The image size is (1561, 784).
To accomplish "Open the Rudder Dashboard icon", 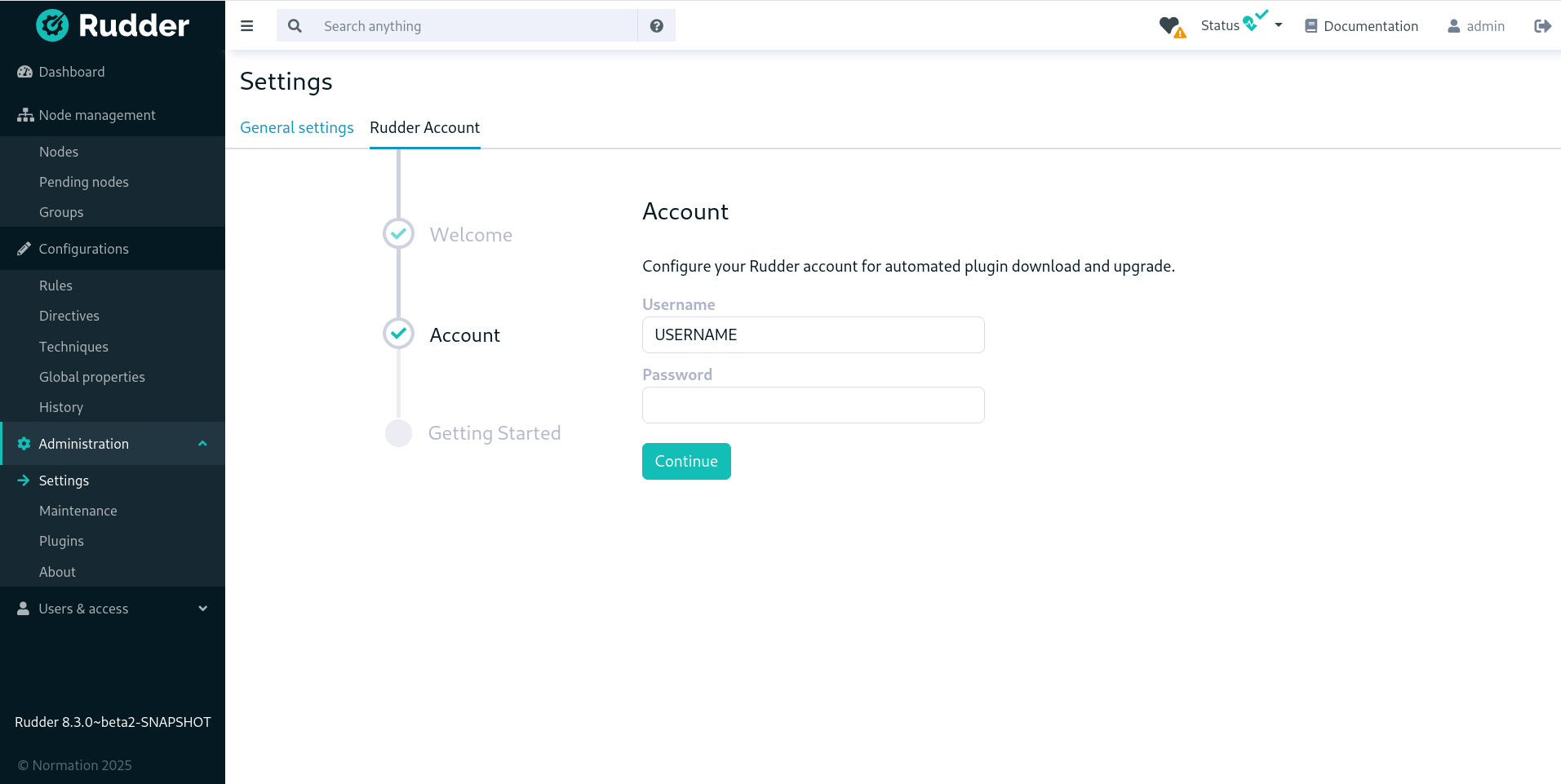I will click(24, 72).
